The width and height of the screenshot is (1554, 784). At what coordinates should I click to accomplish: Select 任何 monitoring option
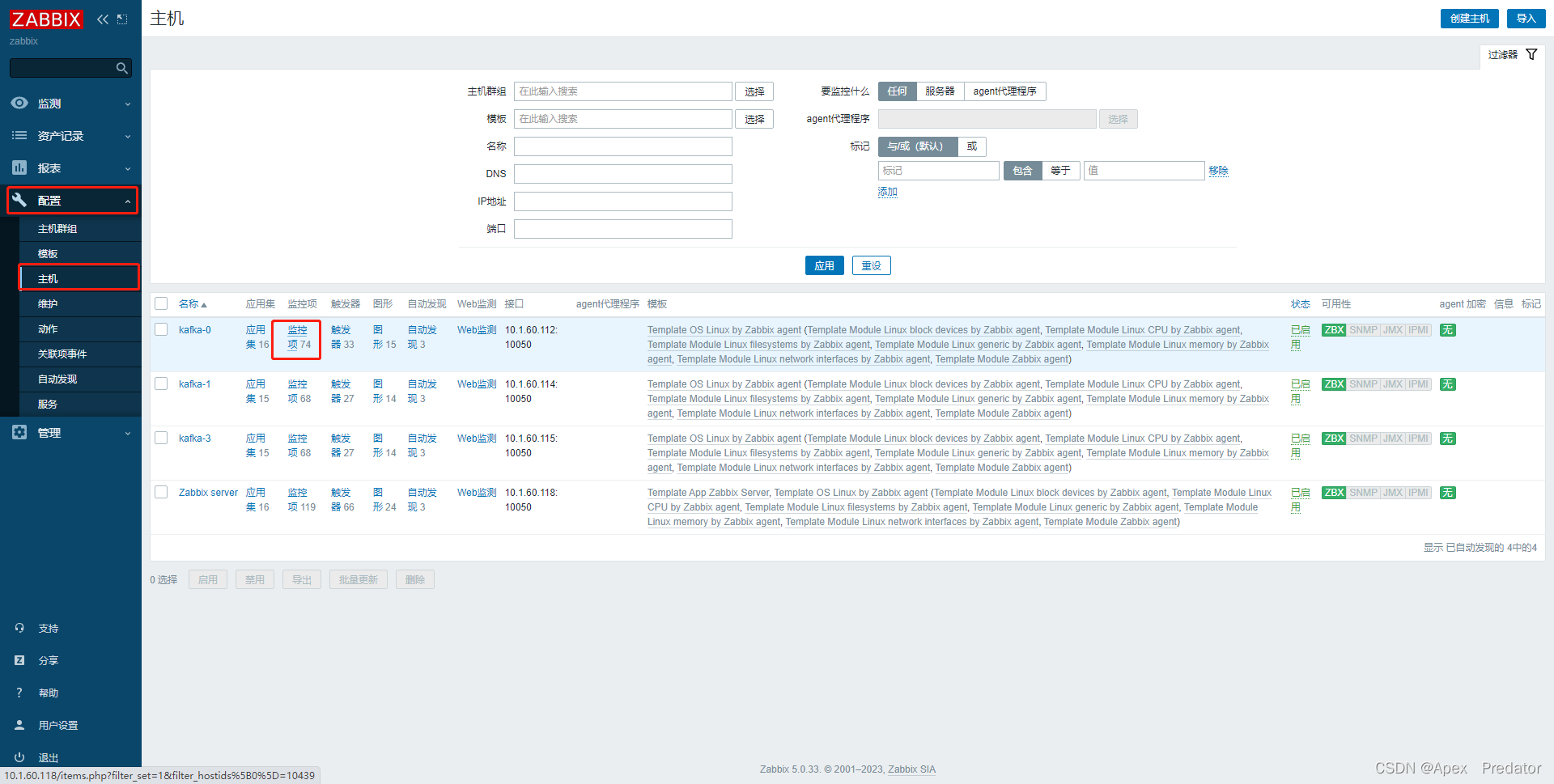(x=897, y=91)
